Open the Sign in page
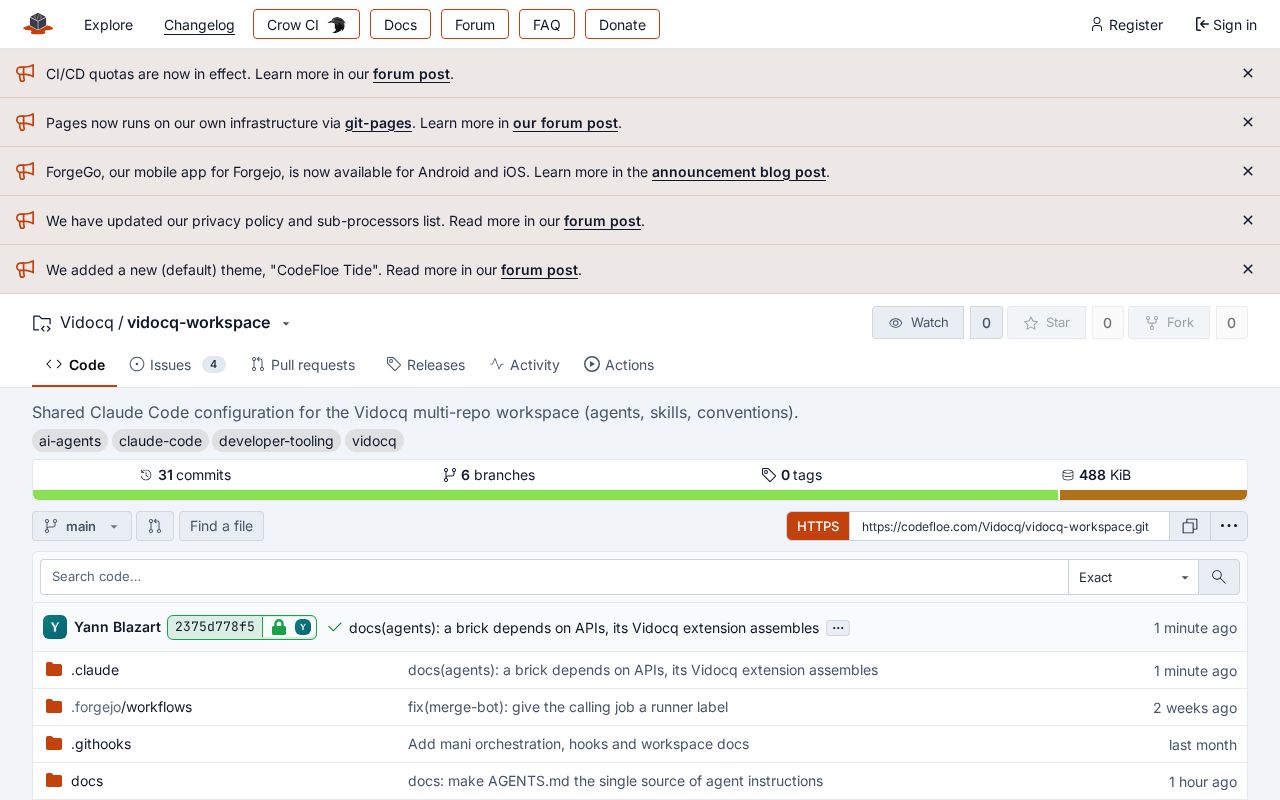This screenshot has width=1280, height=800. pyautogui.click(x=1226, y=25)
